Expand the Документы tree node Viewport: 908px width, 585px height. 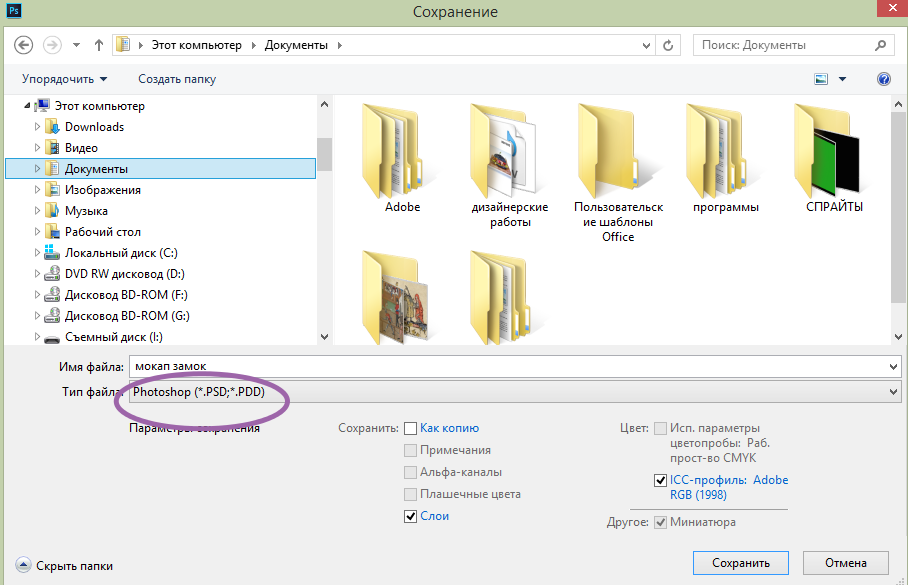[38, 169]
